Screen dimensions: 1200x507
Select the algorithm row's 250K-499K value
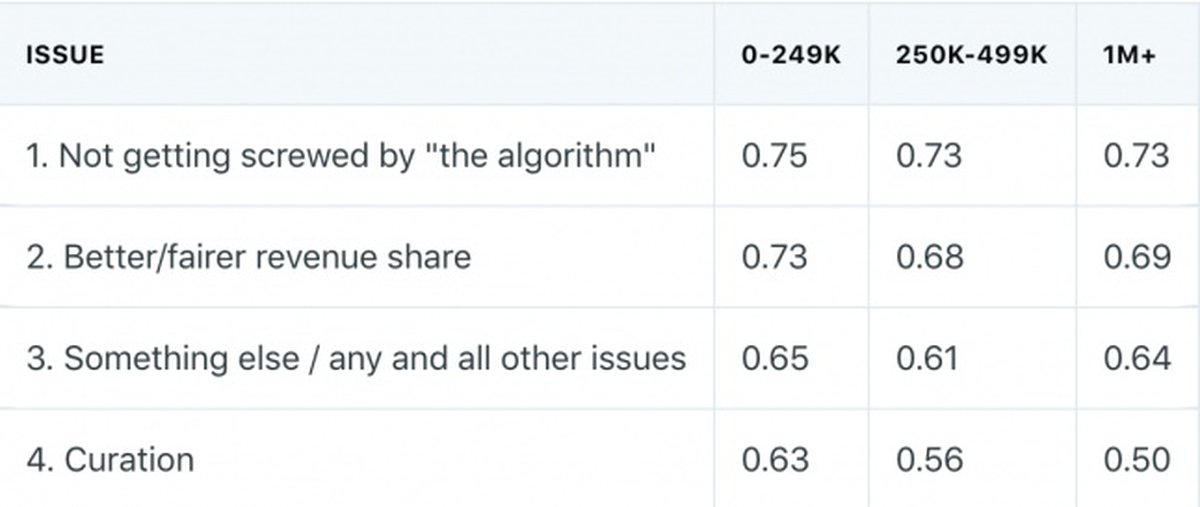point(929,157)
